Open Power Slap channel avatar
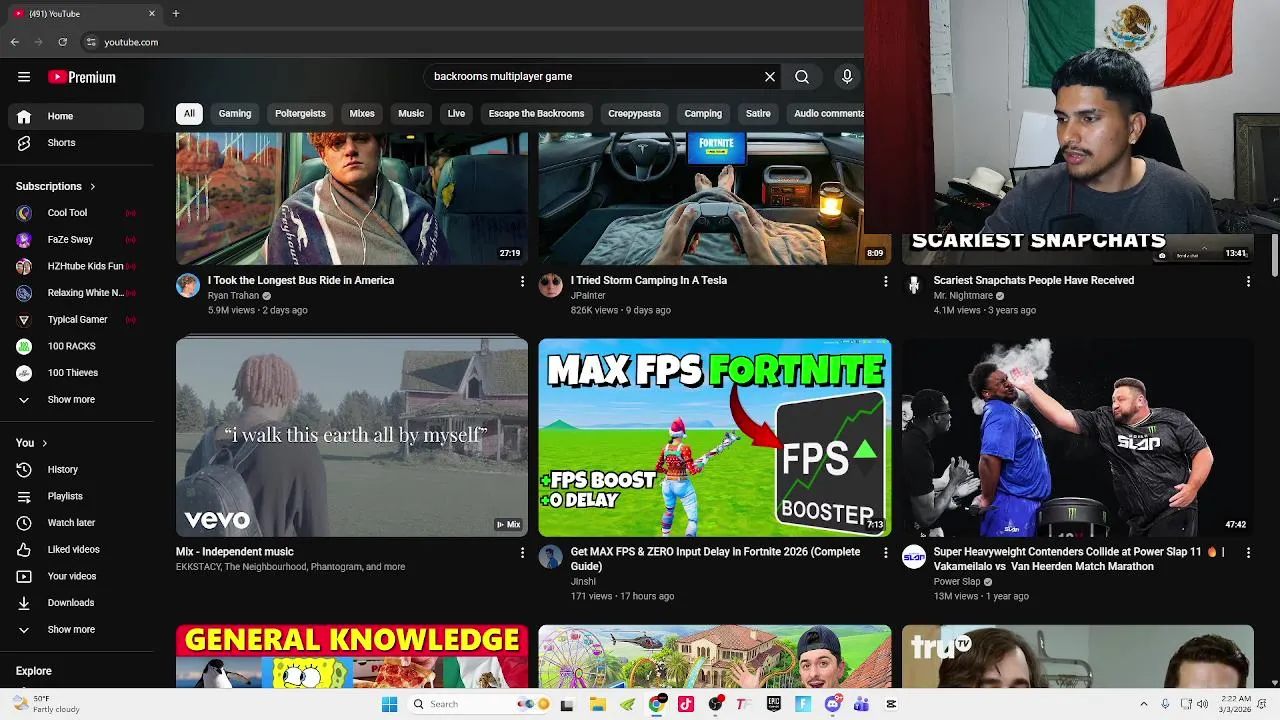Image resolution: width=1280 pixels, height=720 pixels. pos(914,557)
